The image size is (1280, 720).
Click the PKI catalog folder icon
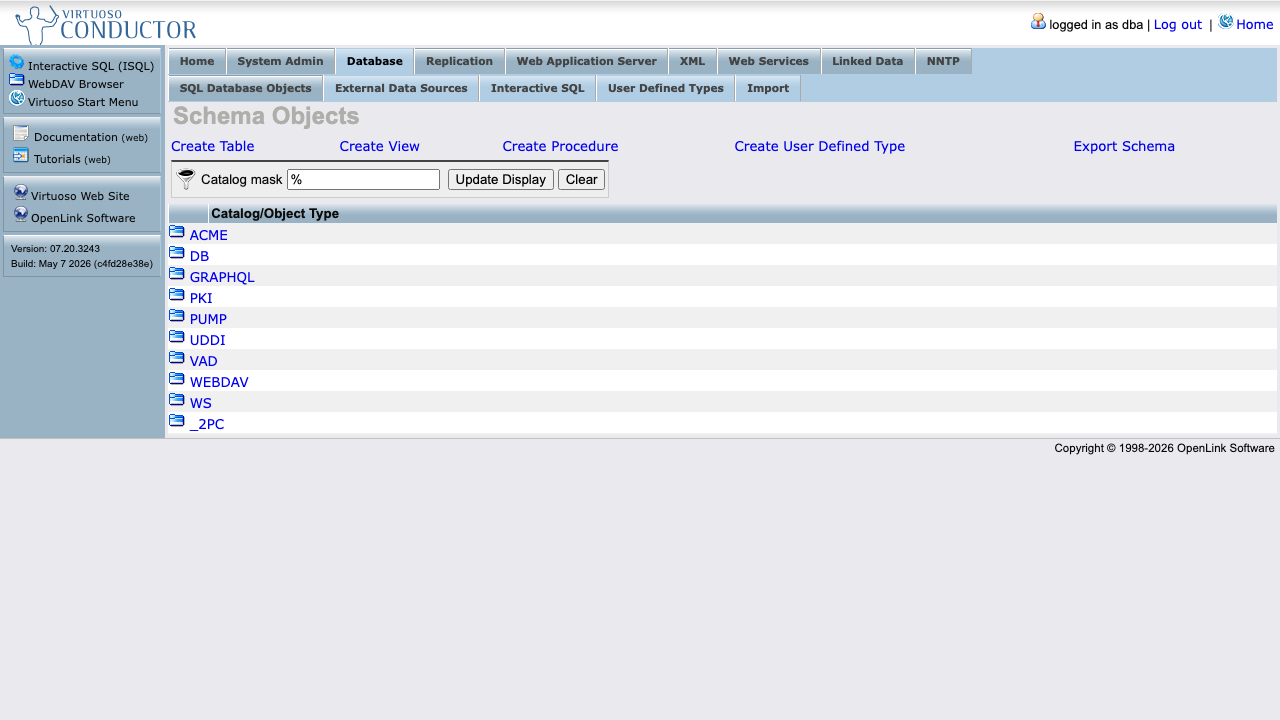[x=177, y=295]
